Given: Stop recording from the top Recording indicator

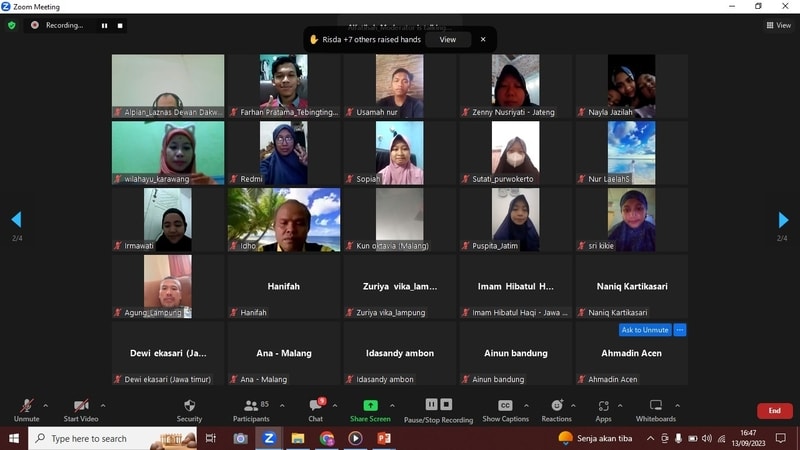Looking at the screenshot, I should click(120, 26).
